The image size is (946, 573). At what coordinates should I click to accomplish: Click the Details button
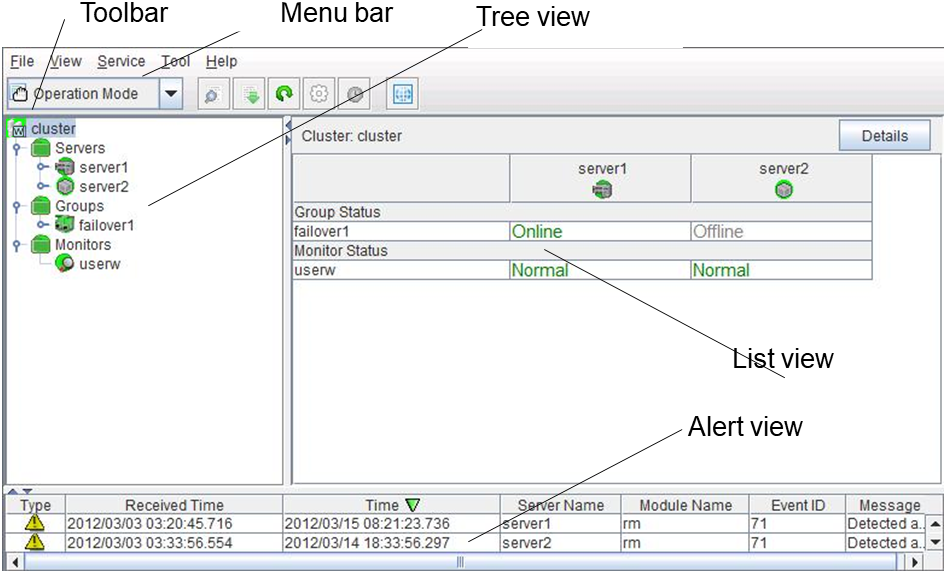click(884, 136)
